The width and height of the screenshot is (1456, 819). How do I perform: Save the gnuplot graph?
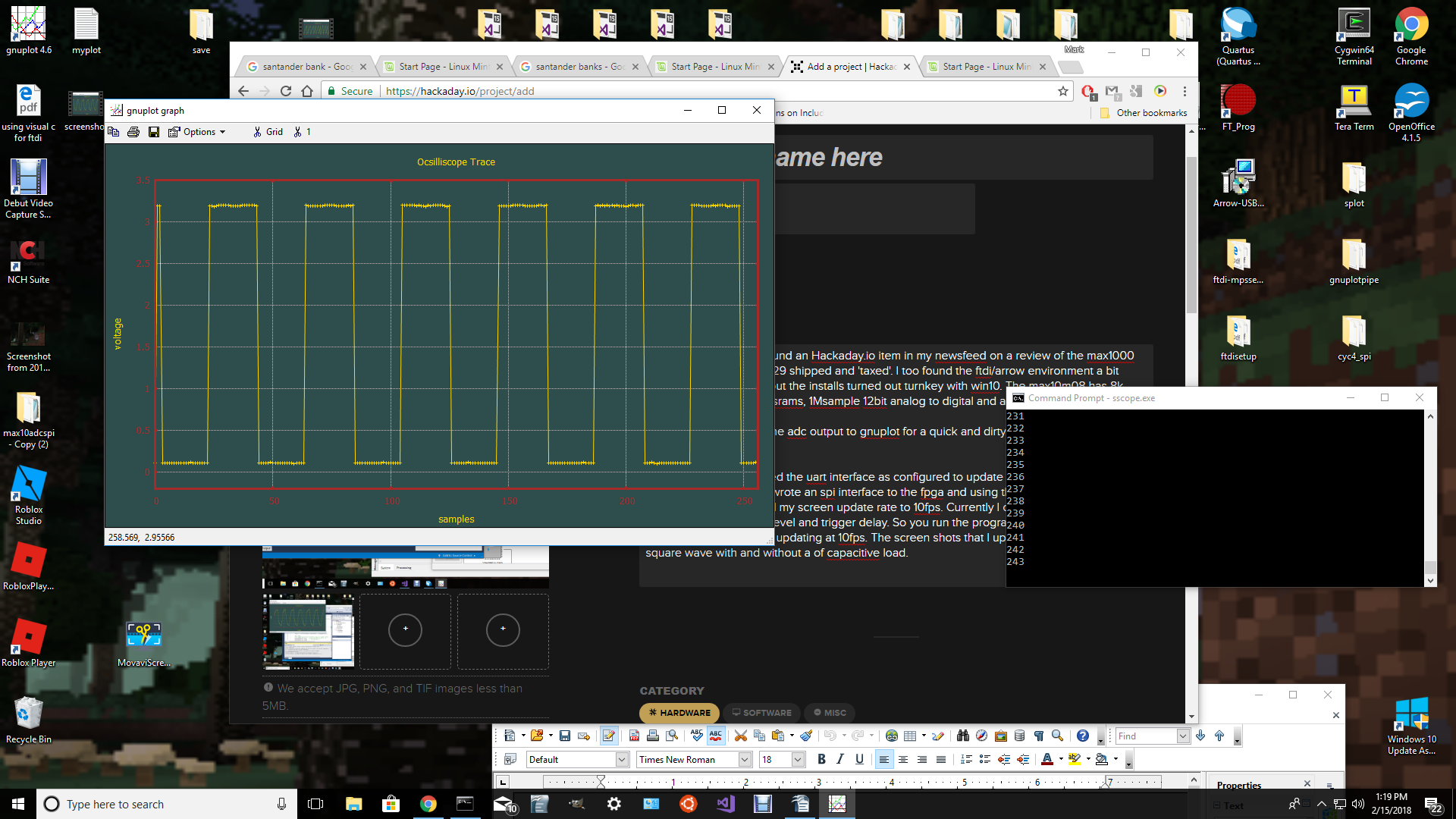154,132
